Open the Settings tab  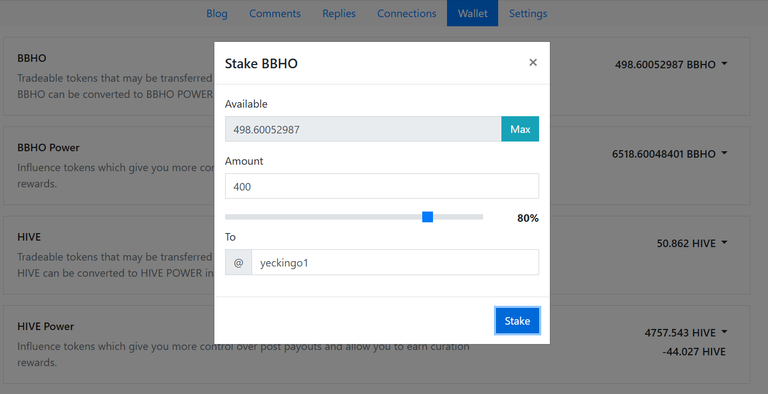[x=528, y=13]
